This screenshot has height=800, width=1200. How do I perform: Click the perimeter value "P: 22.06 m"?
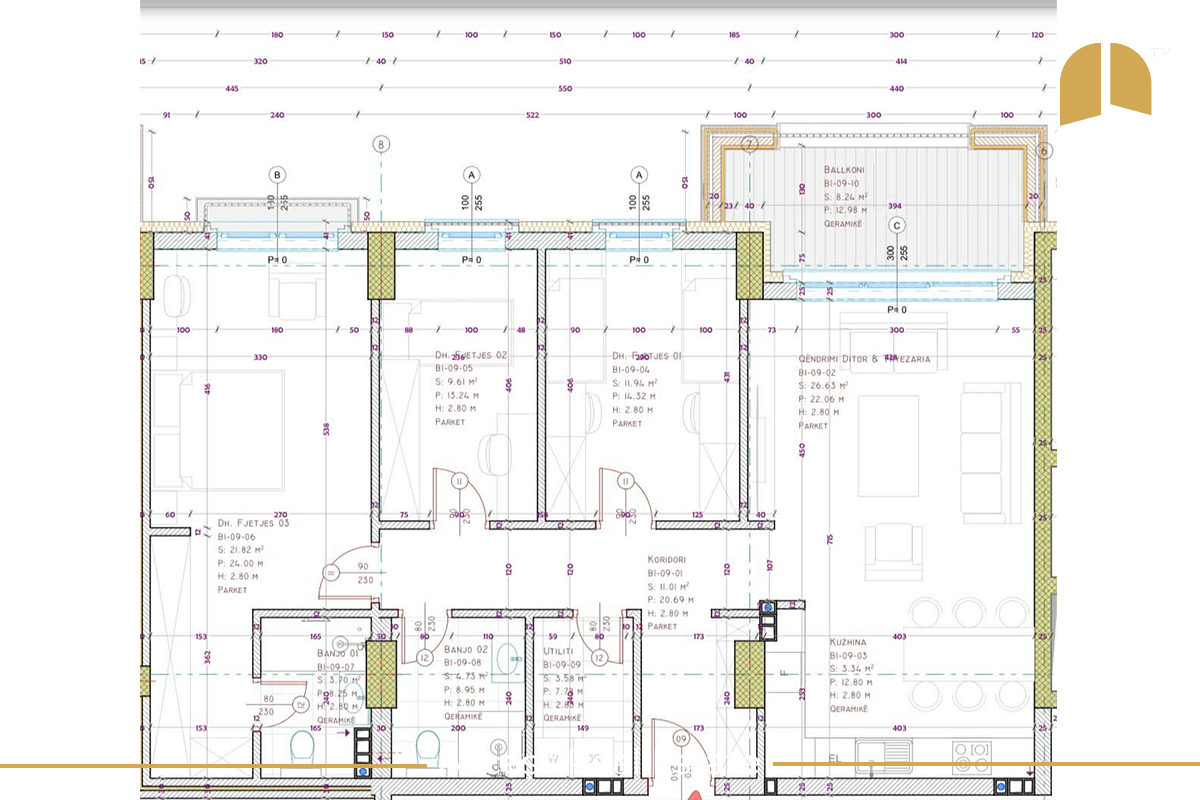(822, 399)
